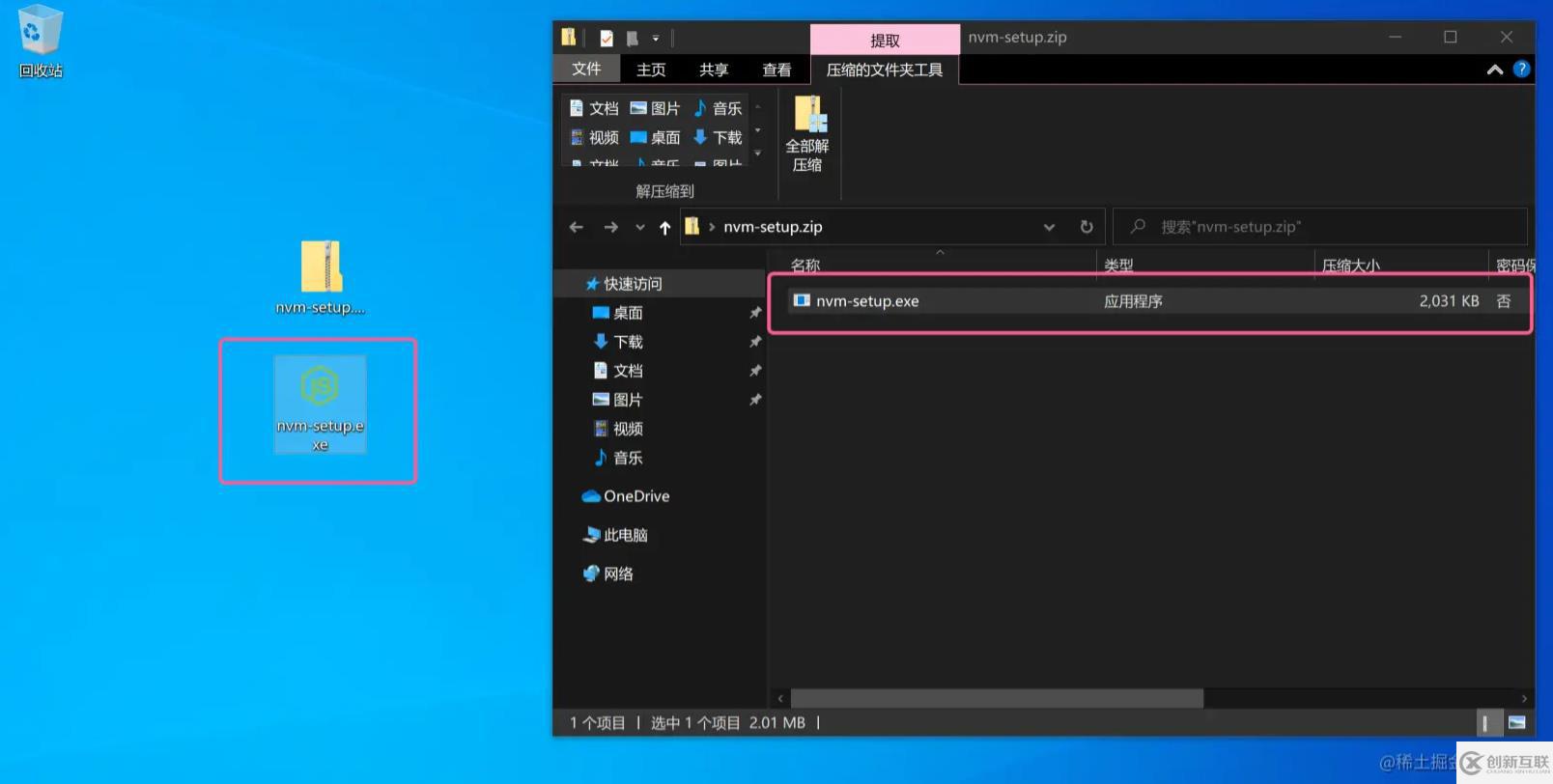
Task: Unpin 桌面 using its pin icon
Action: click(755, 313)
